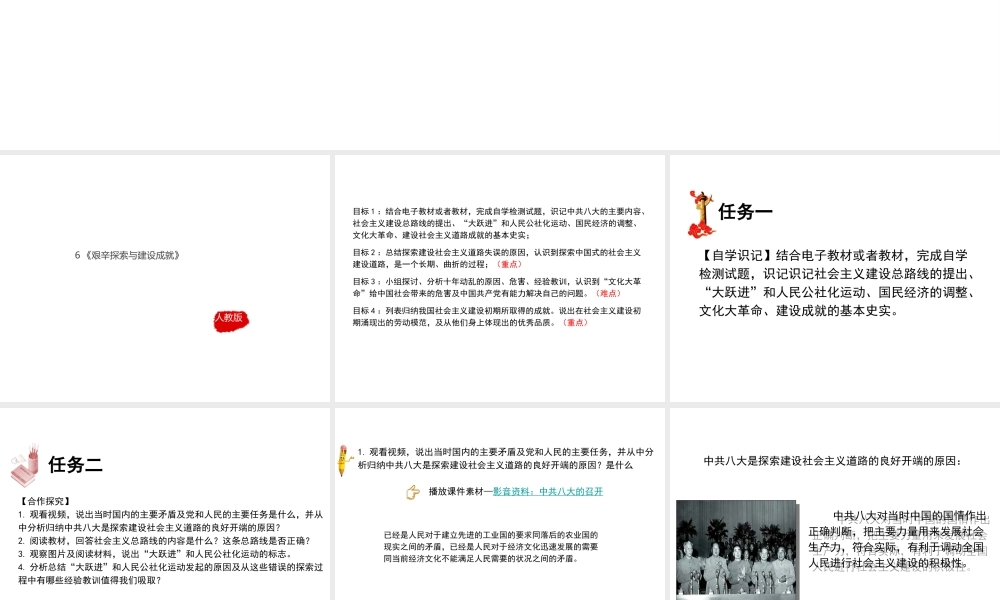Click the red (重点) marker in 目标4
The width and height of the screenshot is (1000, 600).
[x=575, y=323]
